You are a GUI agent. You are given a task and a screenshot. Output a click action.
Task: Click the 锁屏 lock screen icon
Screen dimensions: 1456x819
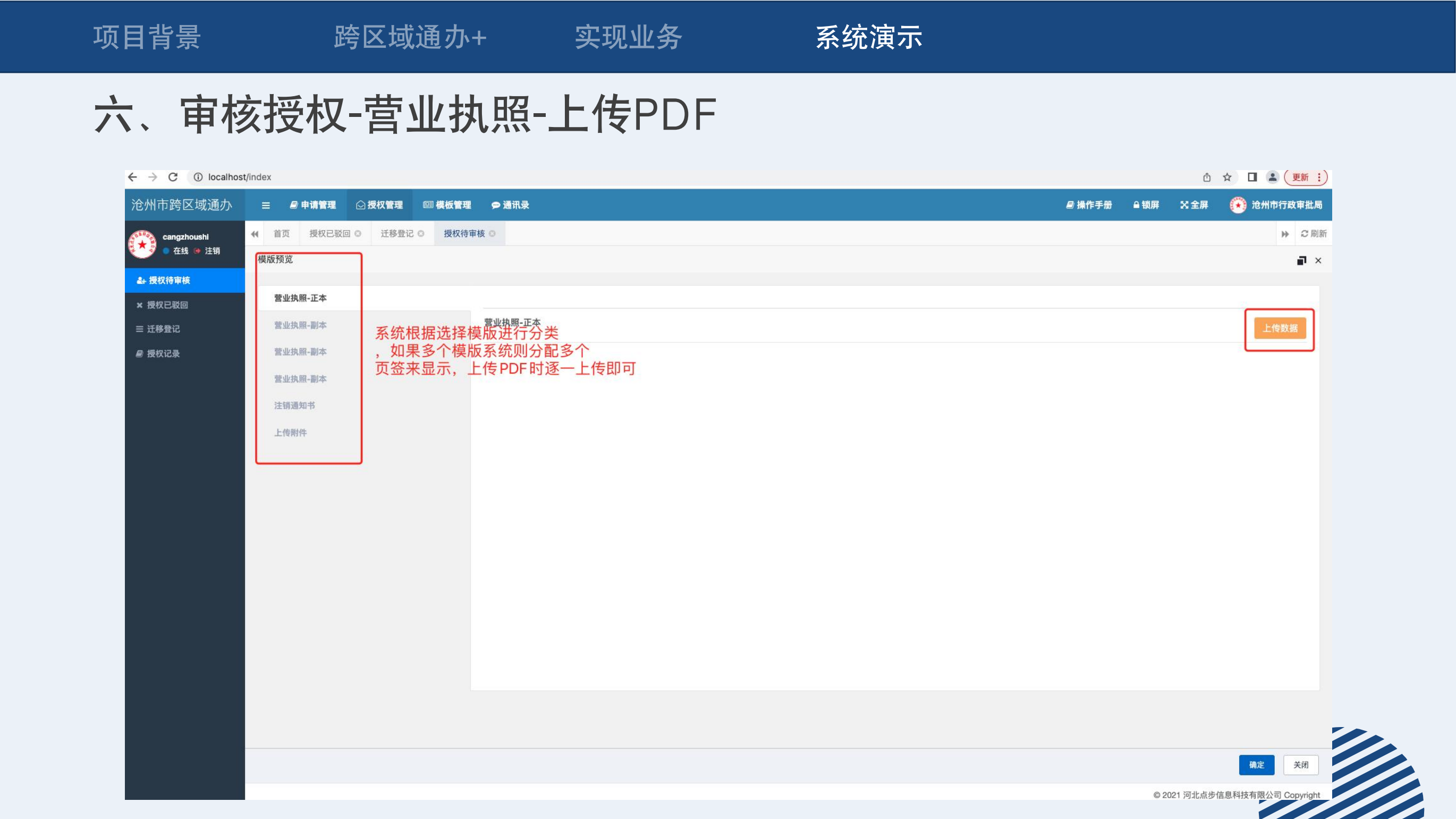(1146, 205)
